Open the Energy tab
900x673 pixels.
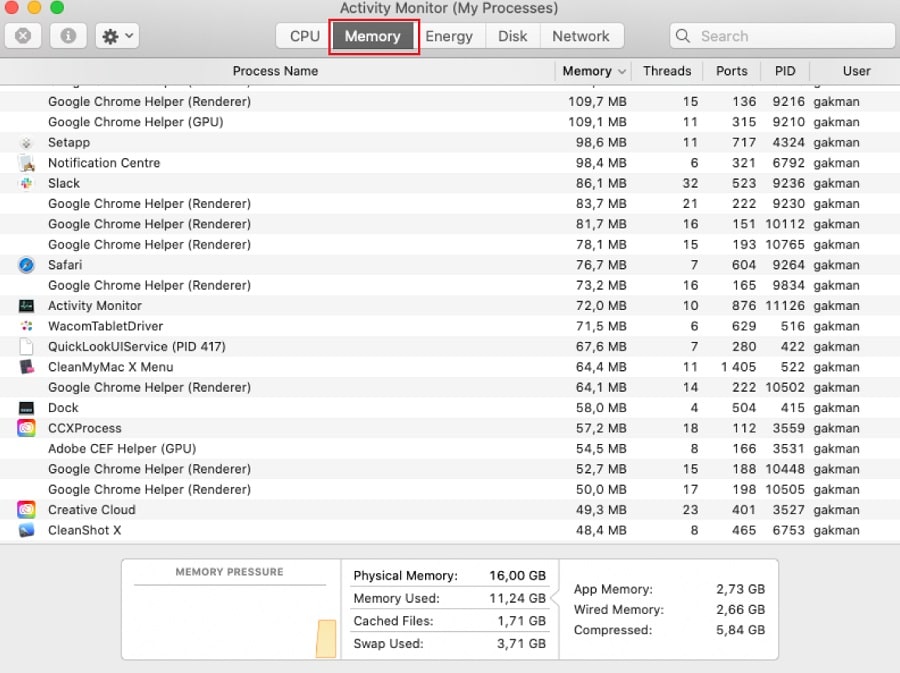pyautogui.click(x=449, y=36)
